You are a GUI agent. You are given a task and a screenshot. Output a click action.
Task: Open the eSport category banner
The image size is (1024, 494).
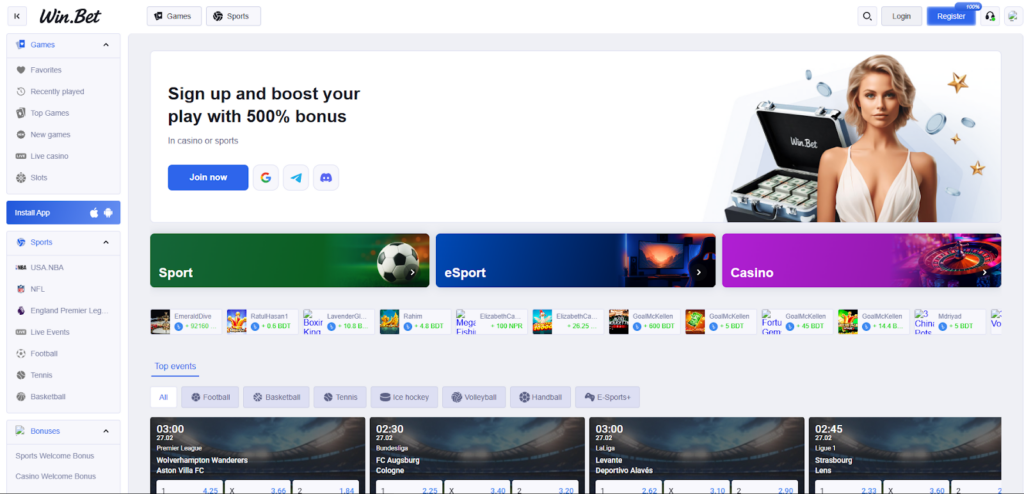pyautogui.click(x=576, y=260)
